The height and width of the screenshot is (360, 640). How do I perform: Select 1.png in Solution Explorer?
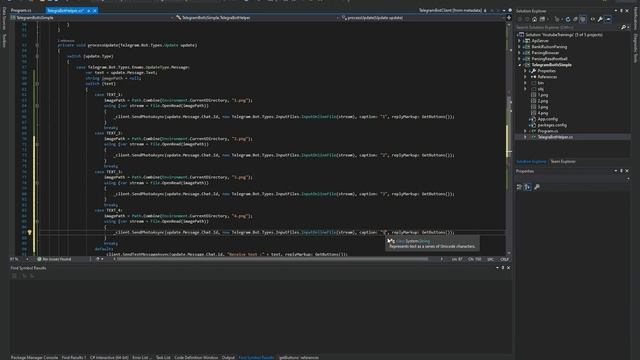click(542, 95)
